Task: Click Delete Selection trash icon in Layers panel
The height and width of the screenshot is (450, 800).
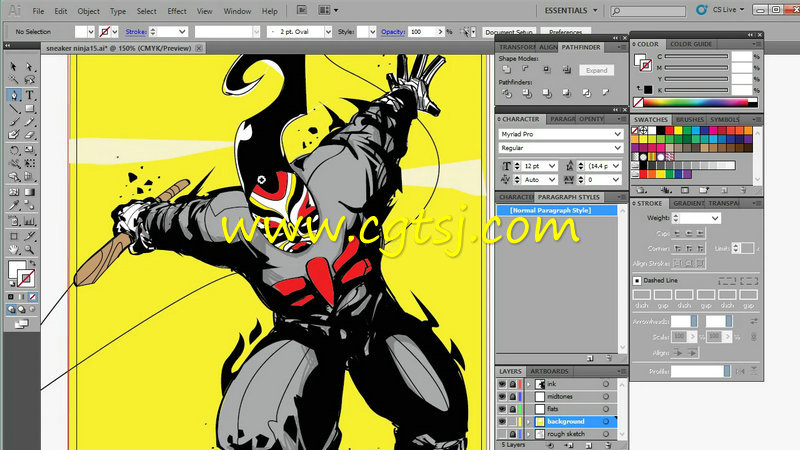Action: (x=609, y=445)
